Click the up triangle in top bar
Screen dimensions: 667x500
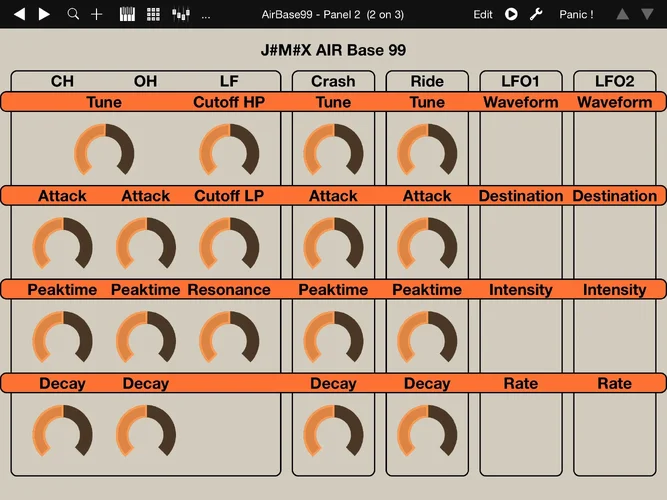pos(622,14)
